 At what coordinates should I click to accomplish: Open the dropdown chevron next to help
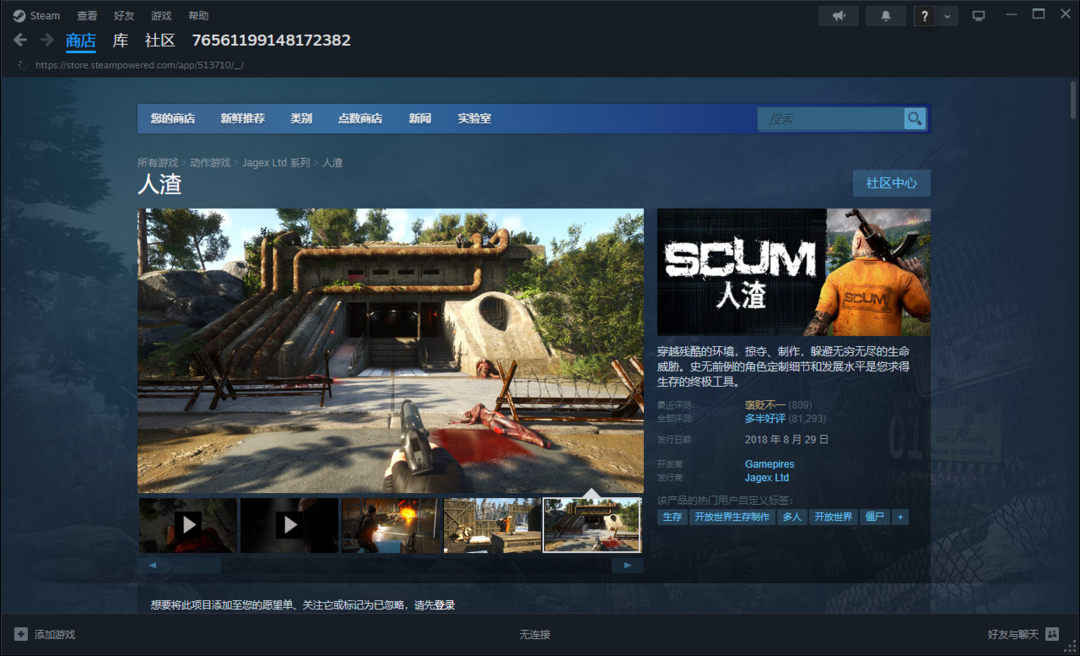[947, 15]
